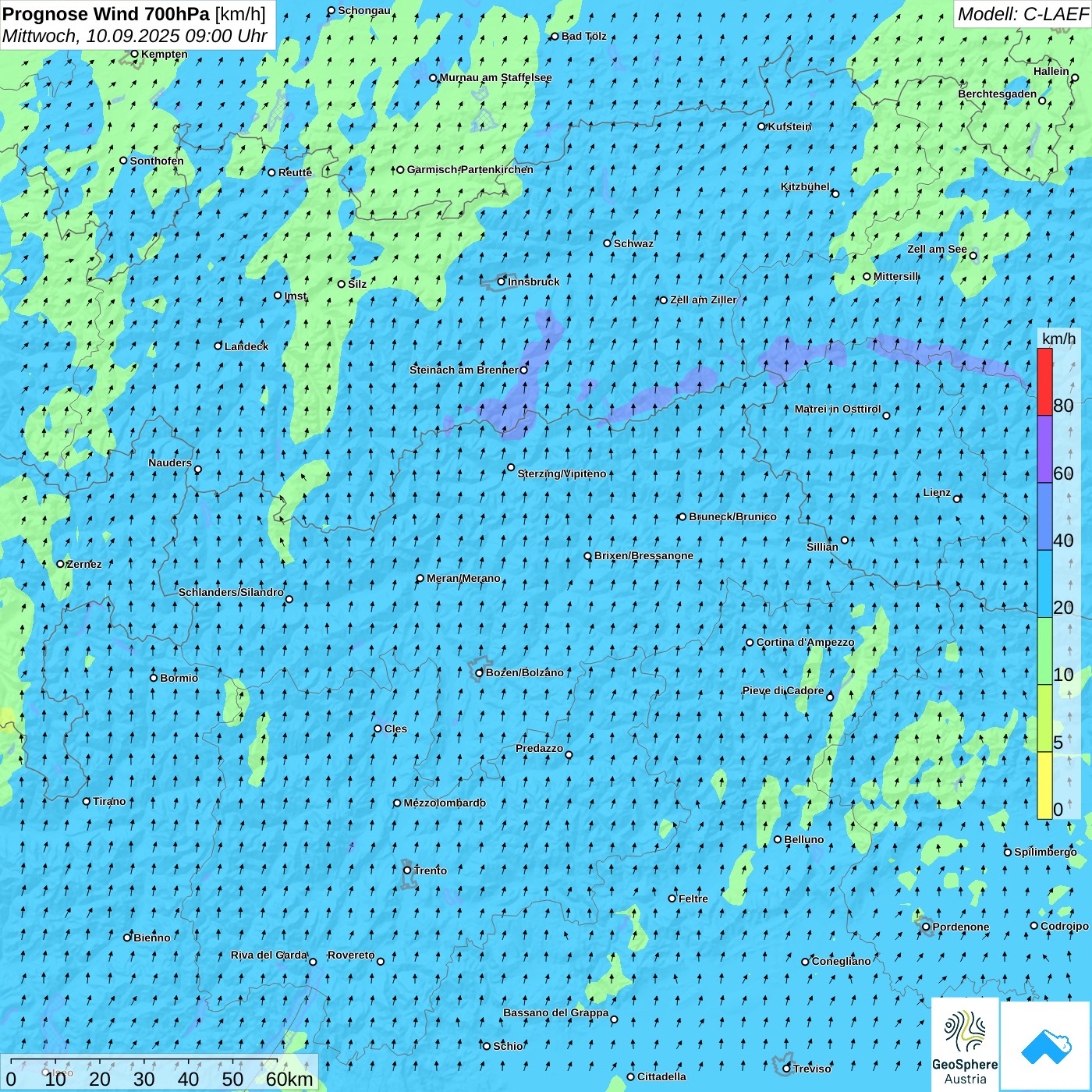The image size is (1092, 1092).
Task: Click the 'Bassano del Grappa' label
Action: [x=556, y=1012]
